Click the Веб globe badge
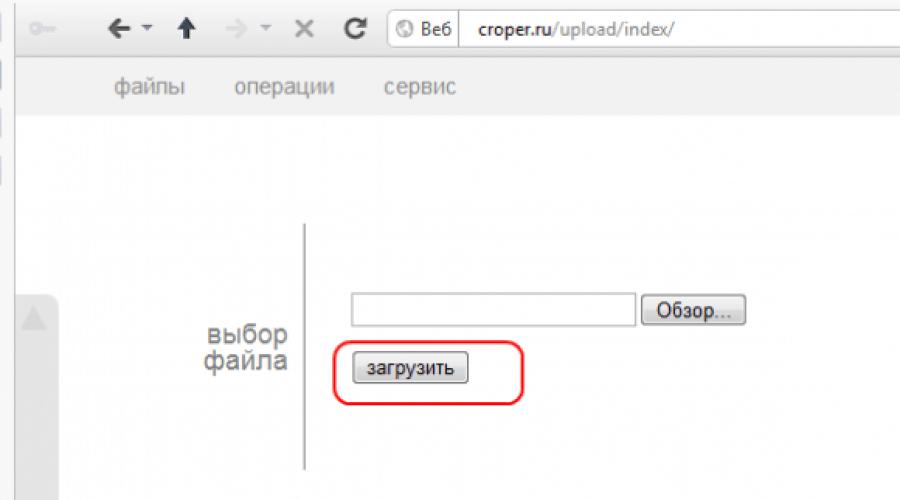 tap(424, 29)
